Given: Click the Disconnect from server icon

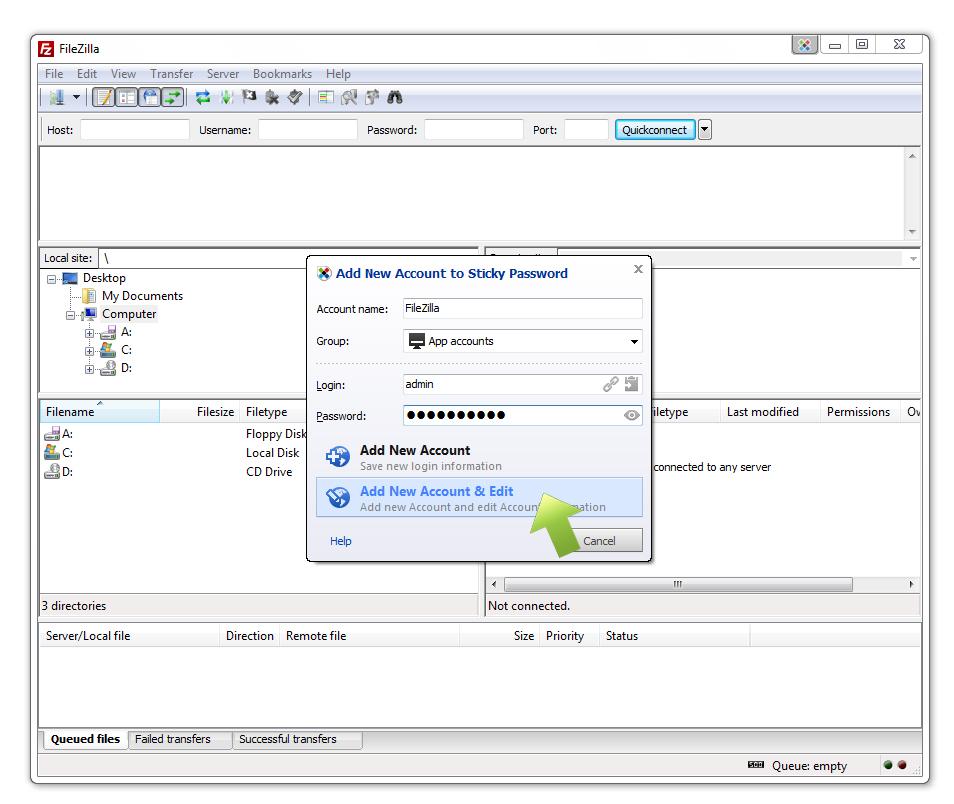Looking at the screenshot, I should tap(272, 97).
